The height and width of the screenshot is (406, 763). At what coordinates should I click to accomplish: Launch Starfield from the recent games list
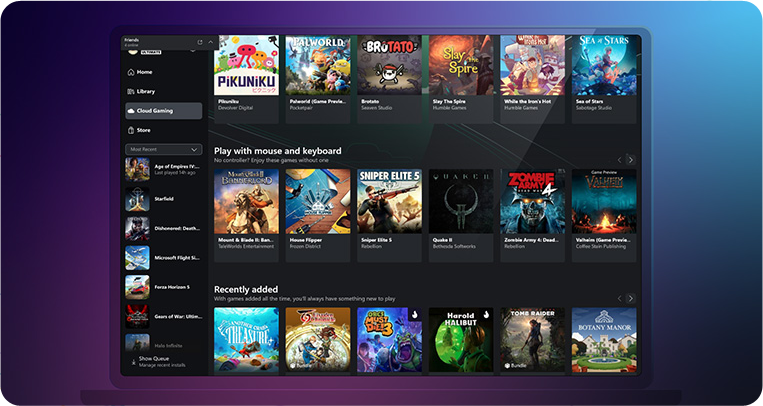pyautogui.click(x=163, y=200)
